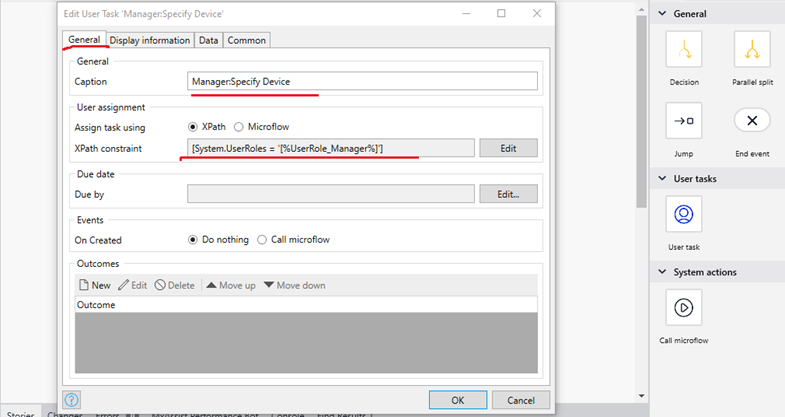Click the editor vertical scrollbar thumb

pyautogui.click(x=642, y=111)
